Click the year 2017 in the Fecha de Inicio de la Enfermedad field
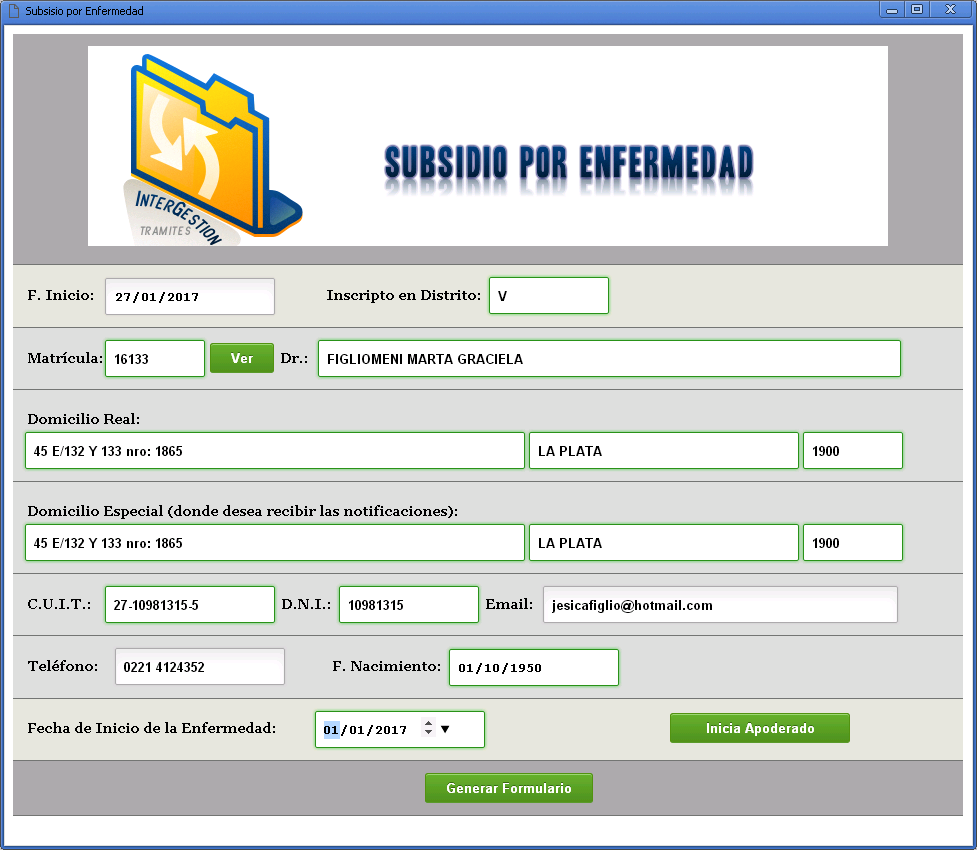This screenshot has height=850, width=977. (391, 730)
